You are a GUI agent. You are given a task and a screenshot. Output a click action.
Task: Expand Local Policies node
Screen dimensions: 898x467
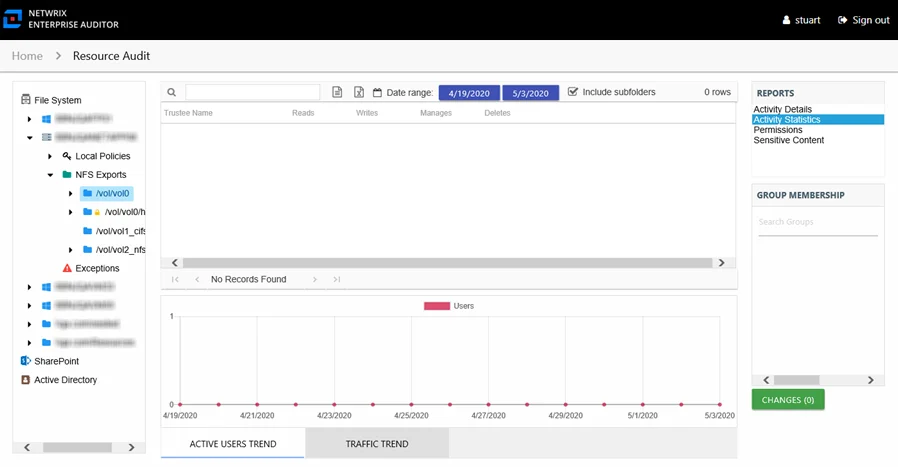tap(50, 156)
